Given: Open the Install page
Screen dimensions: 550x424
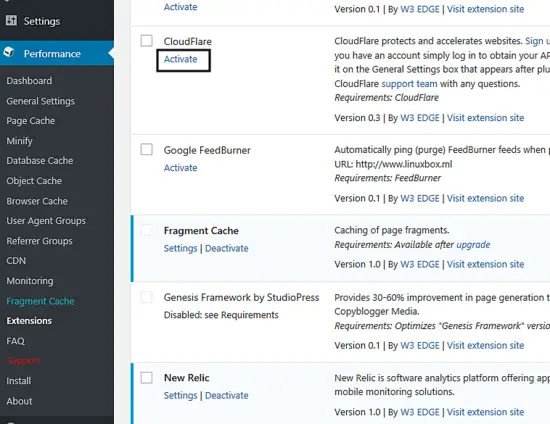Looking at the screenshot, I should click(19, 381).
